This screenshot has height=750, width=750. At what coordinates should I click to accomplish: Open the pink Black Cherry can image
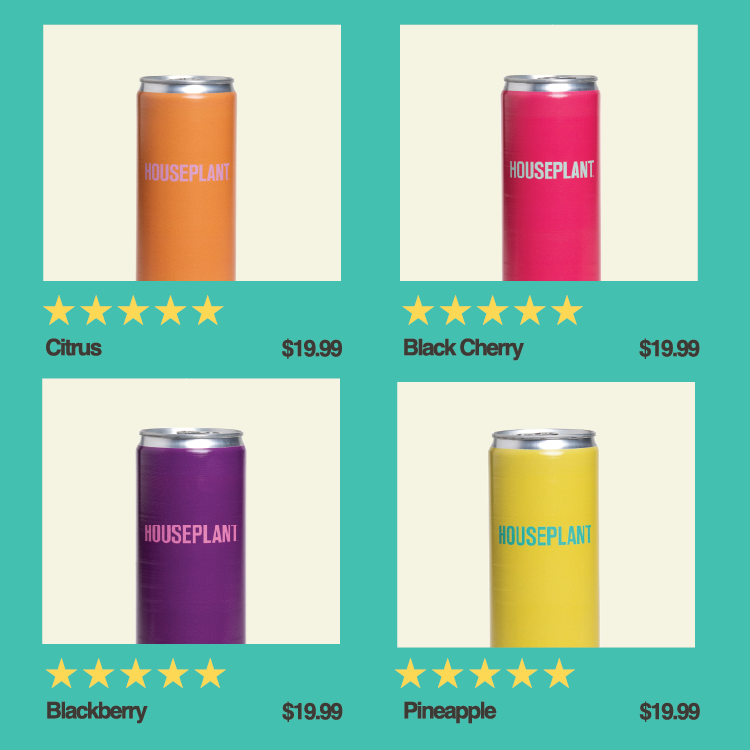549,153
